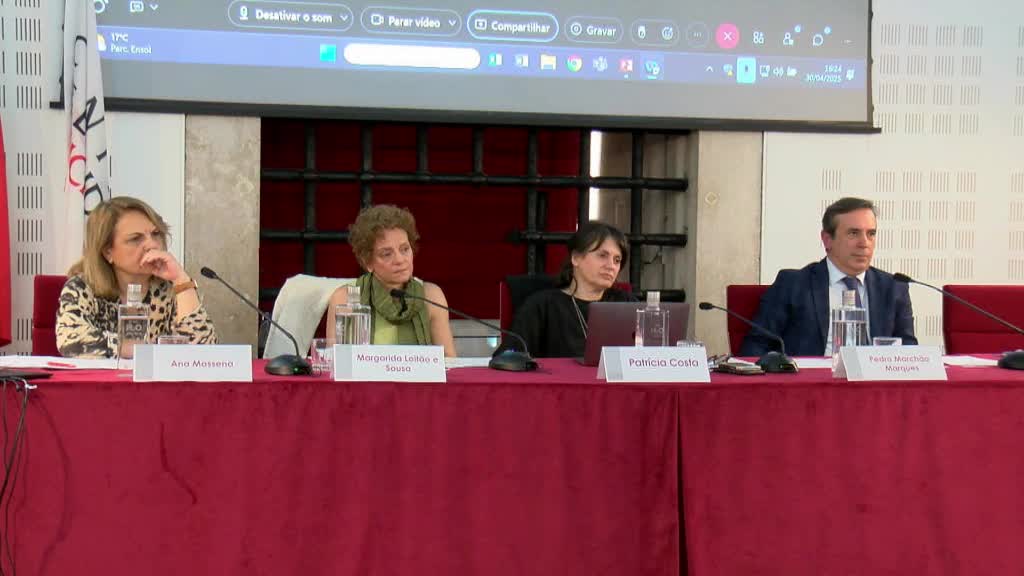The width and height of the screenshot is (1024, 576).
Task: Click the Compartilhar share button
Action: pyautogui.click(x=512, y=26)
